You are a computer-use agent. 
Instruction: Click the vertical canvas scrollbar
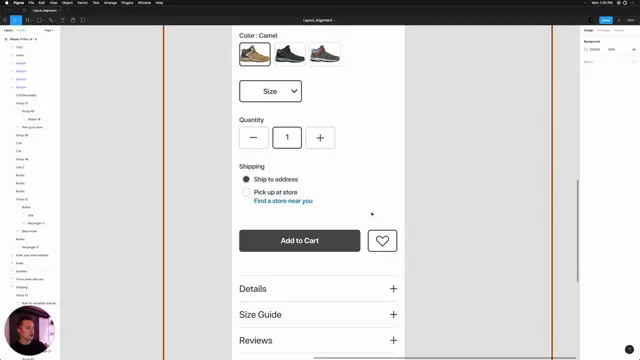click(x=578, y=231)
